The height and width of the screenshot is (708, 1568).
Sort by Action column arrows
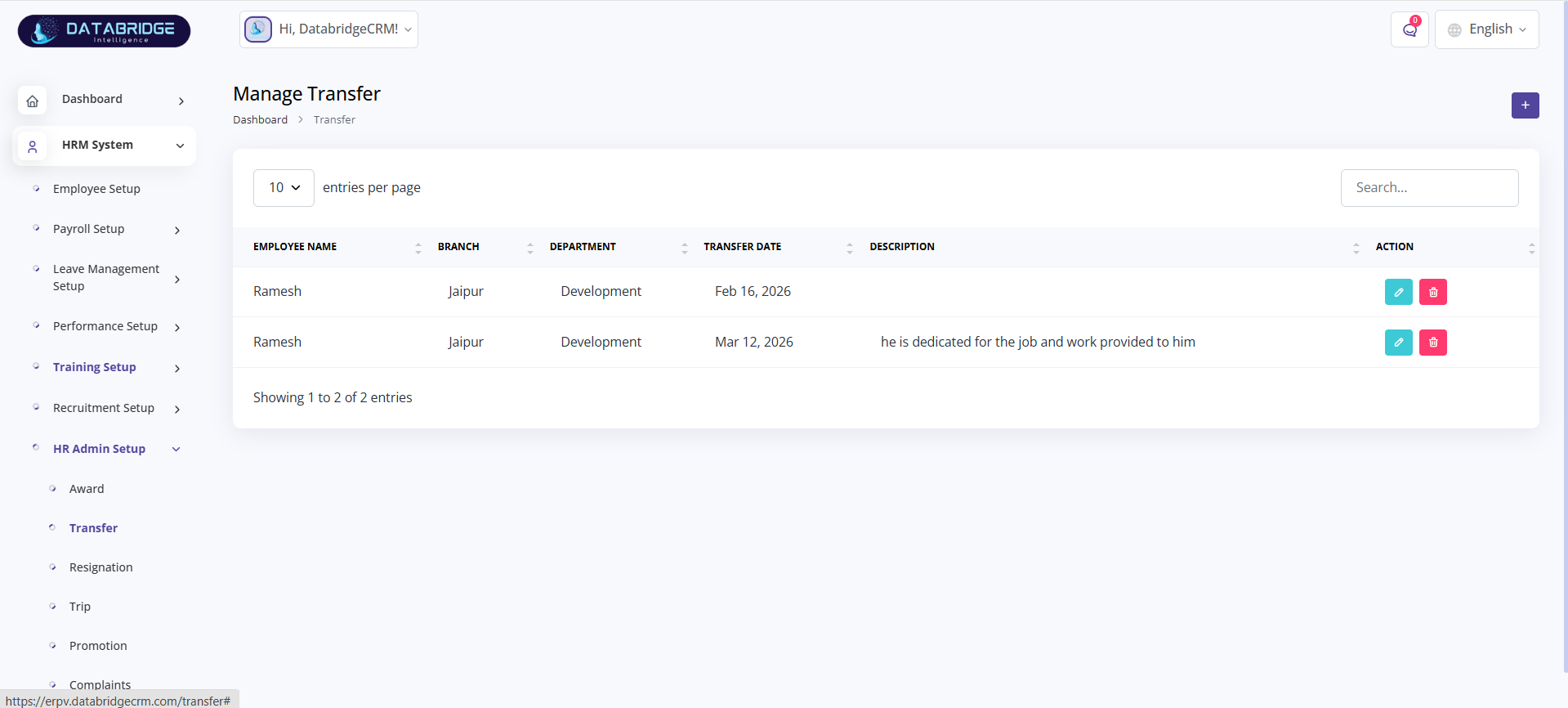click(1532, 248)
